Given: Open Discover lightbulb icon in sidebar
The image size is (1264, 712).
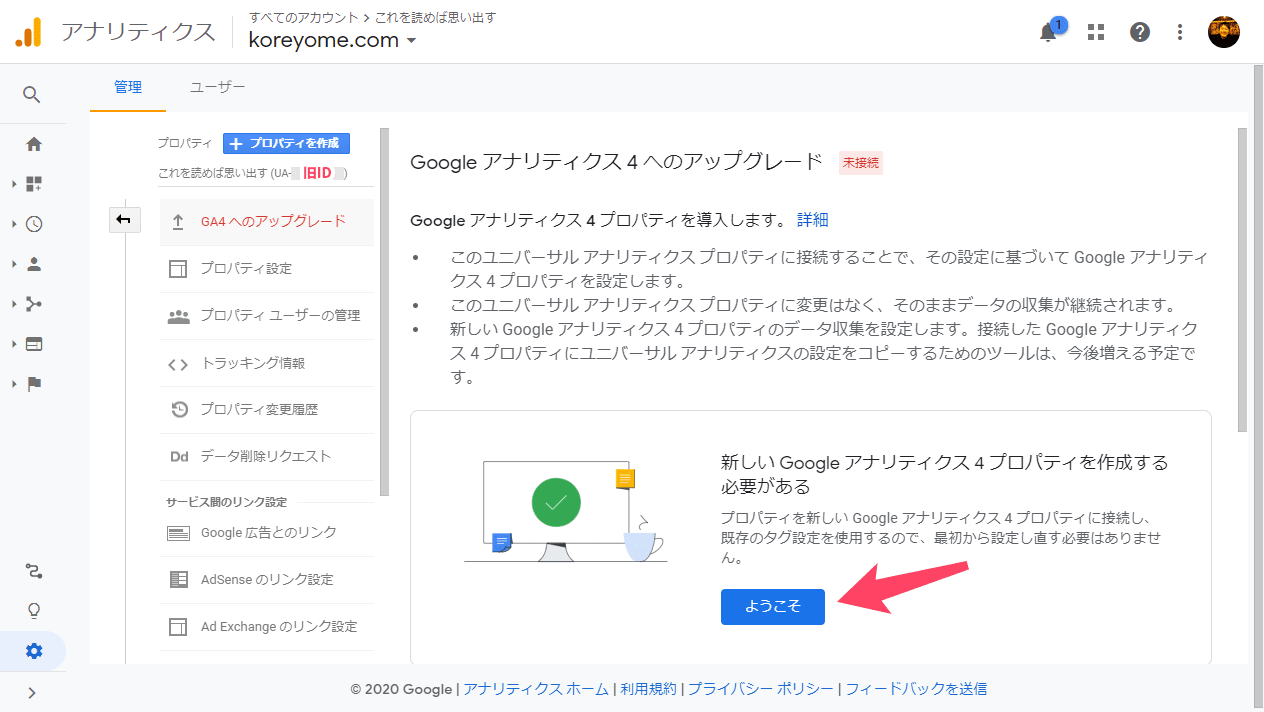Looking at the screenshot, I should pos(34,611).
